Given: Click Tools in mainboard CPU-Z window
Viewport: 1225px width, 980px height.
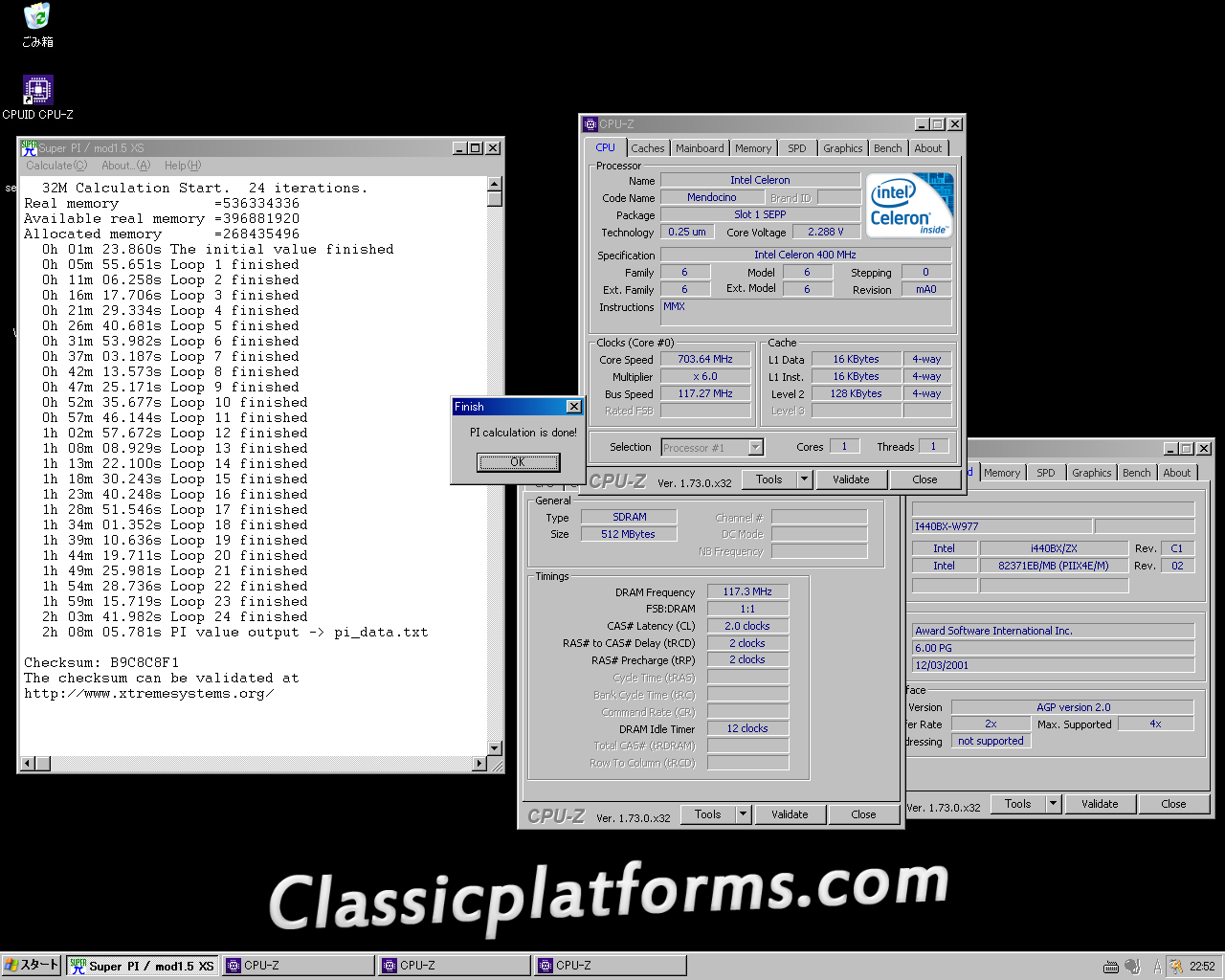Looking at the screenshot, I should pyautogui.click(x=1018, y=804).
